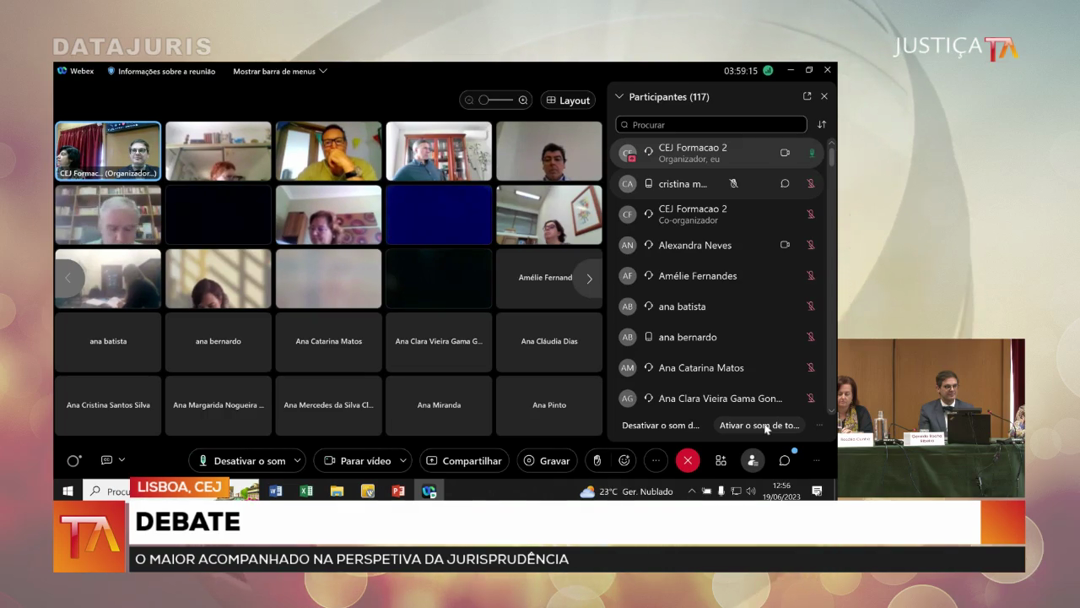Open Mostrar barra de menus

pyautogui.click(x=279, y=72)
